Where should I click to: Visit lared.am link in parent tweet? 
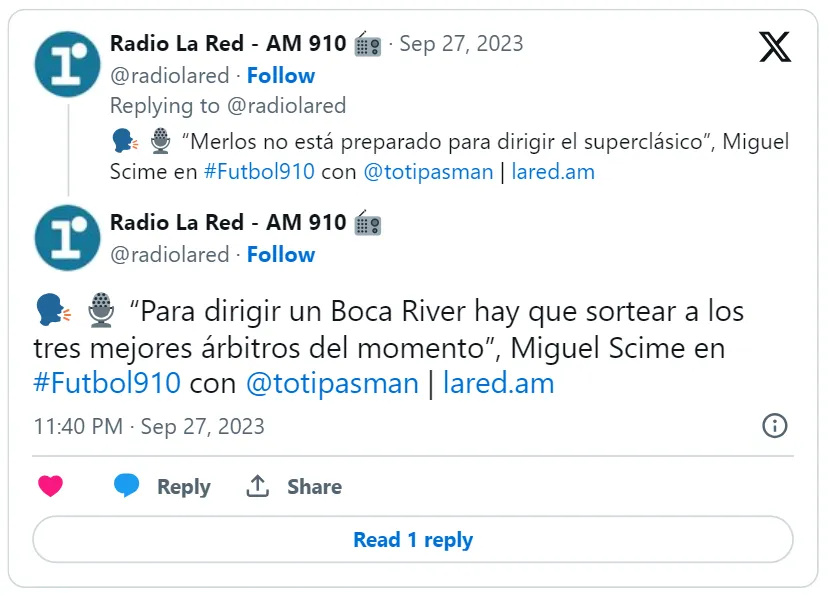pyautogui.click(x=553, y=172)
